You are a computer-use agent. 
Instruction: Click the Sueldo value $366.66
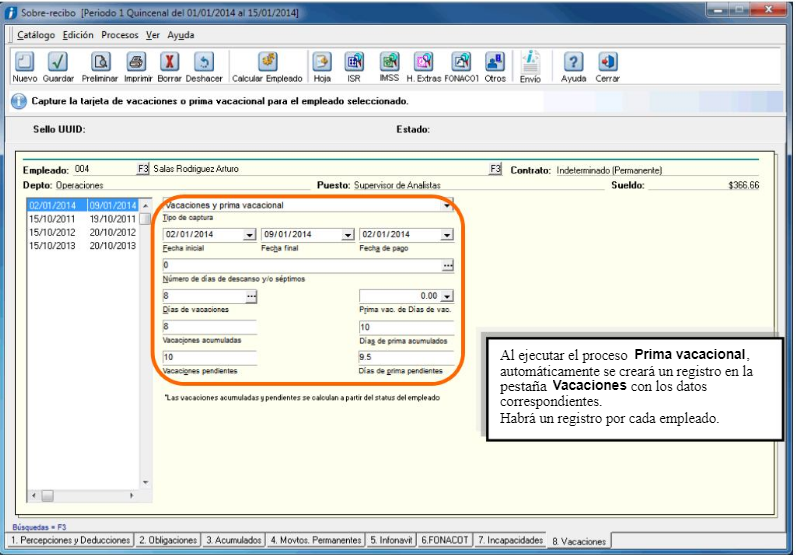click(x=744, y=185)
